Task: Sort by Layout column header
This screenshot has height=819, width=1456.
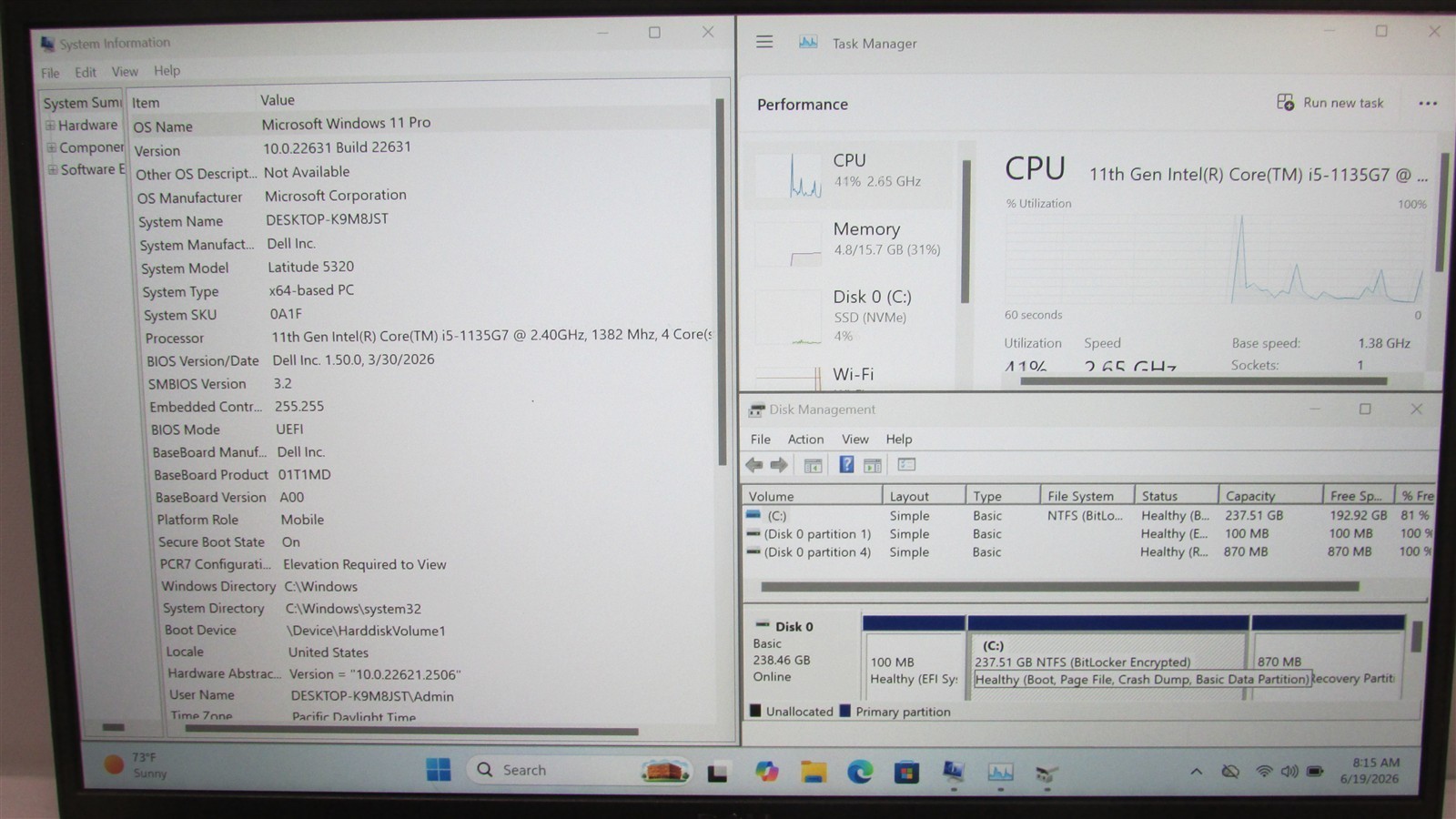Action: coord(923,496)
